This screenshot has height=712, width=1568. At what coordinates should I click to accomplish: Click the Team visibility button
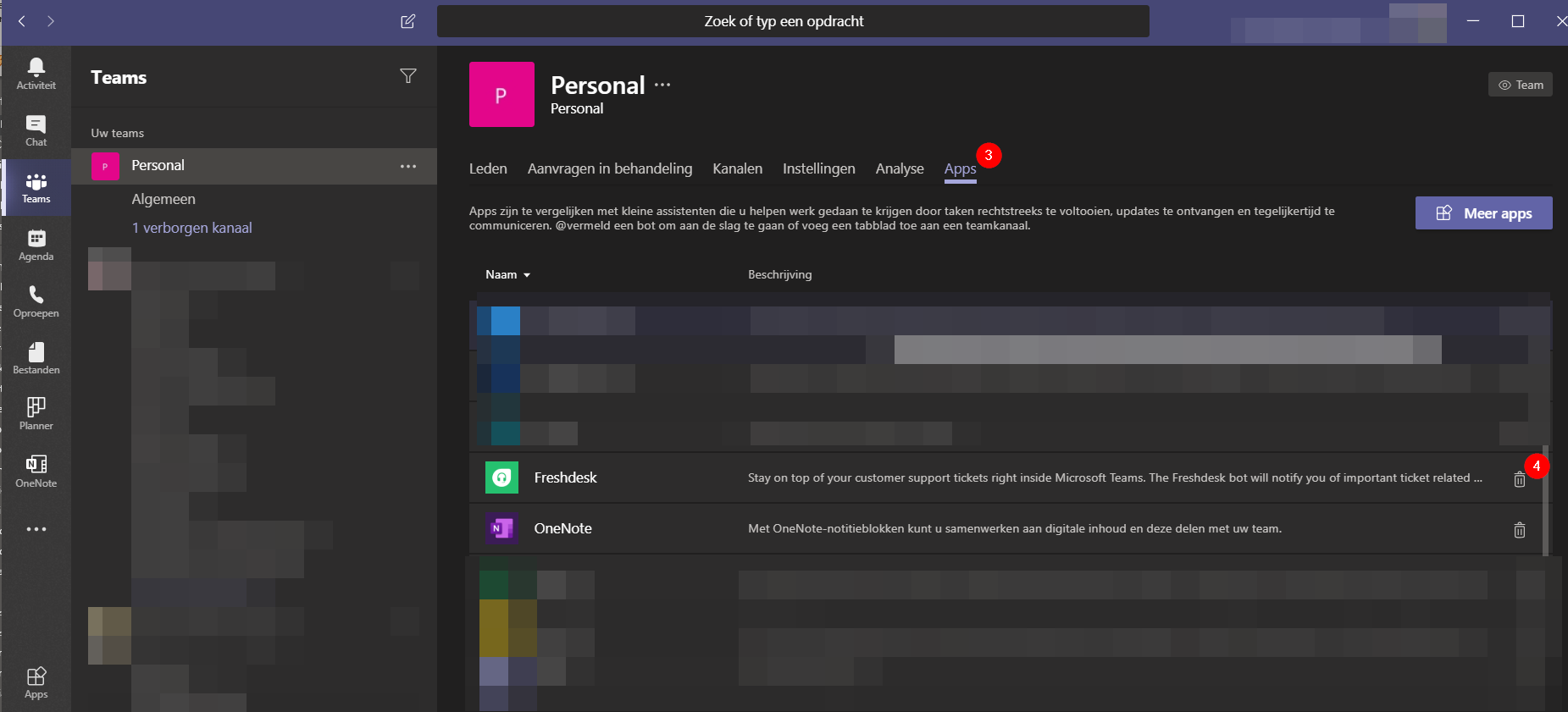point(1520,85)
